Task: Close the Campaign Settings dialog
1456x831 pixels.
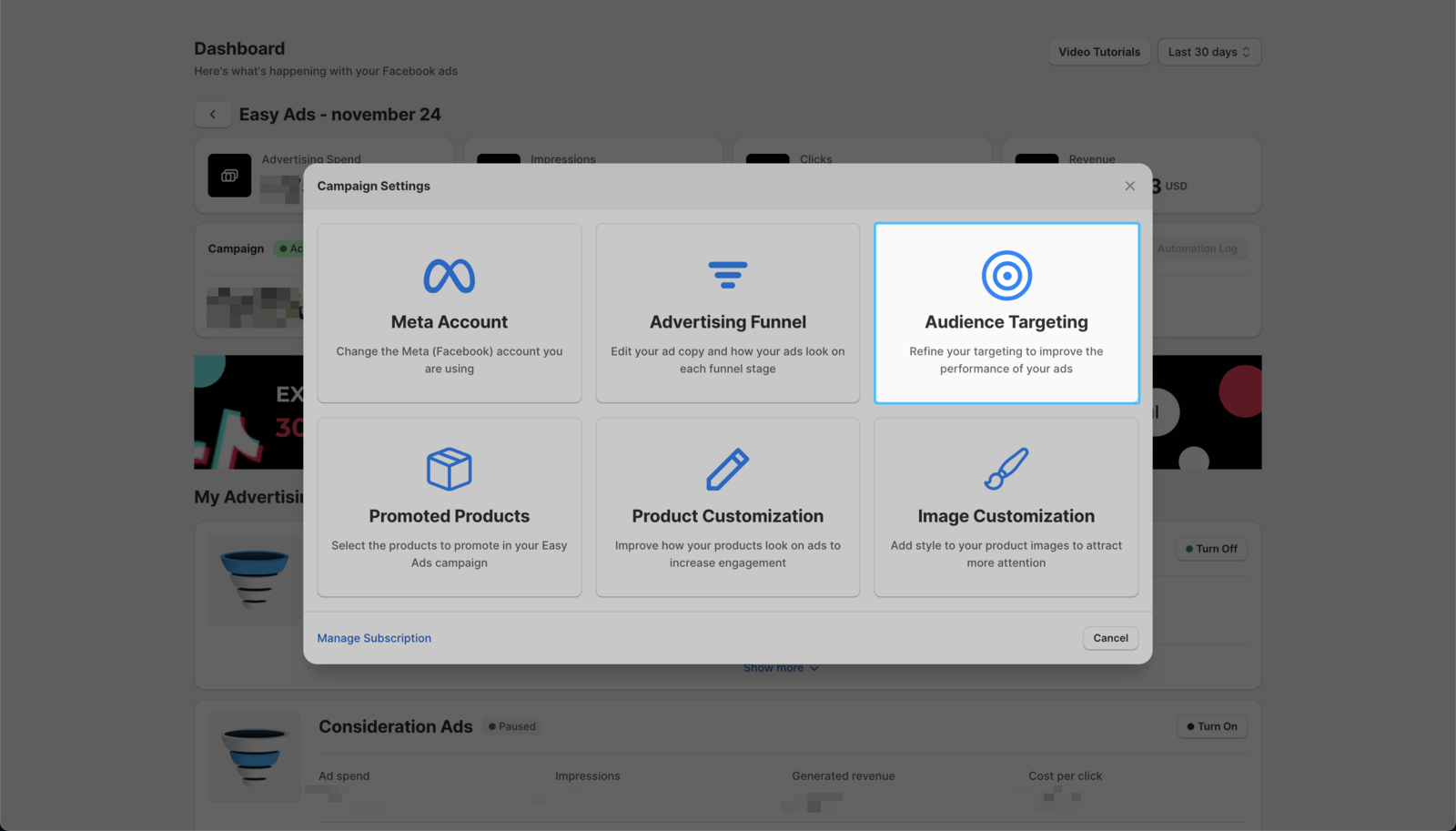Action: pos(1129,186)
